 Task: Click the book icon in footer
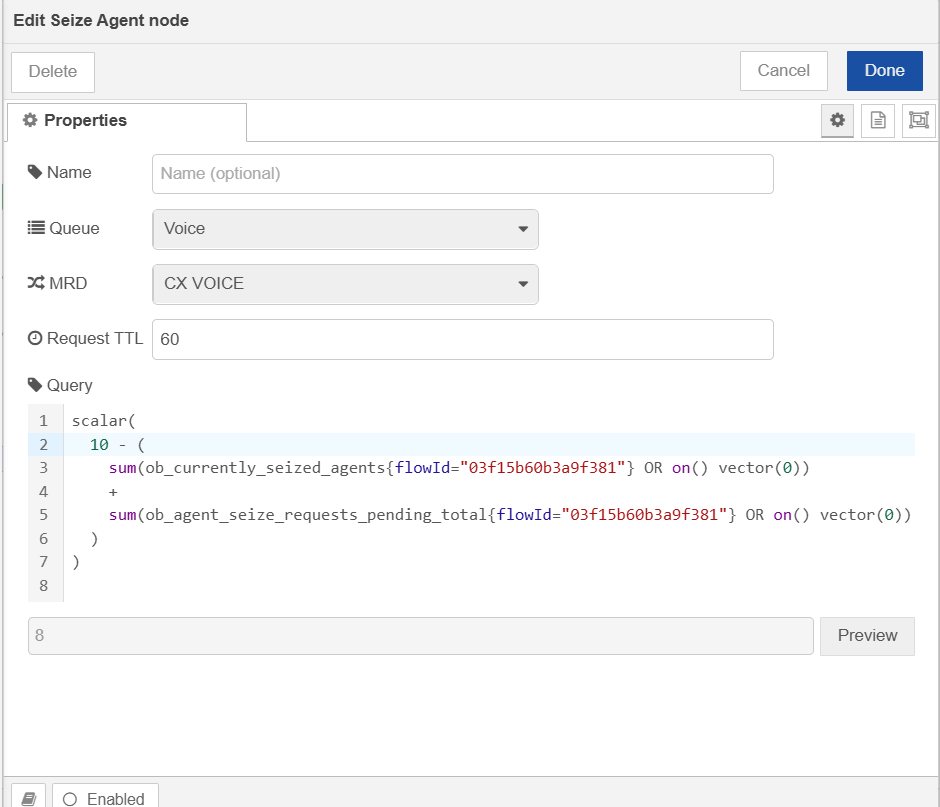pos(29,798)
